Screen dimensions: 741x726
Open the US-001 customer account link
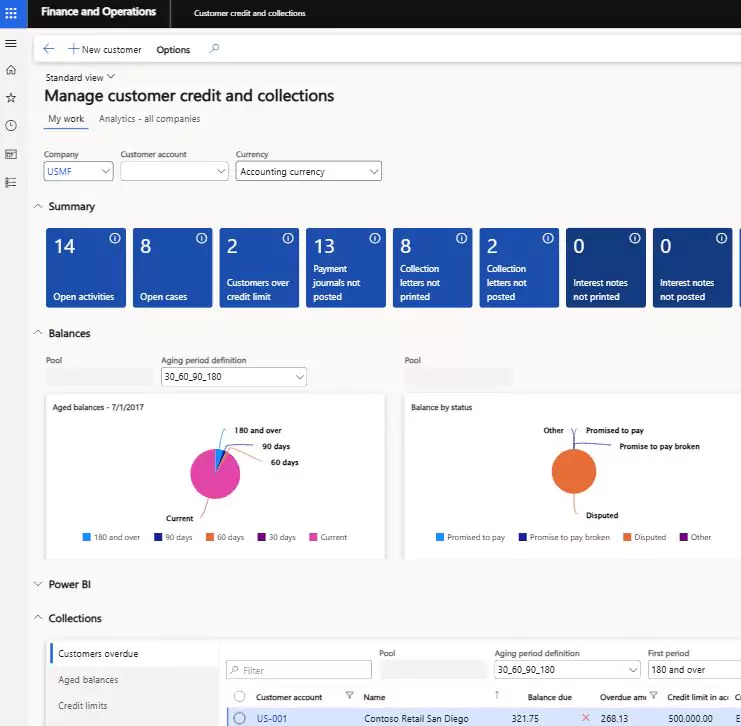(x=272, y=718)
